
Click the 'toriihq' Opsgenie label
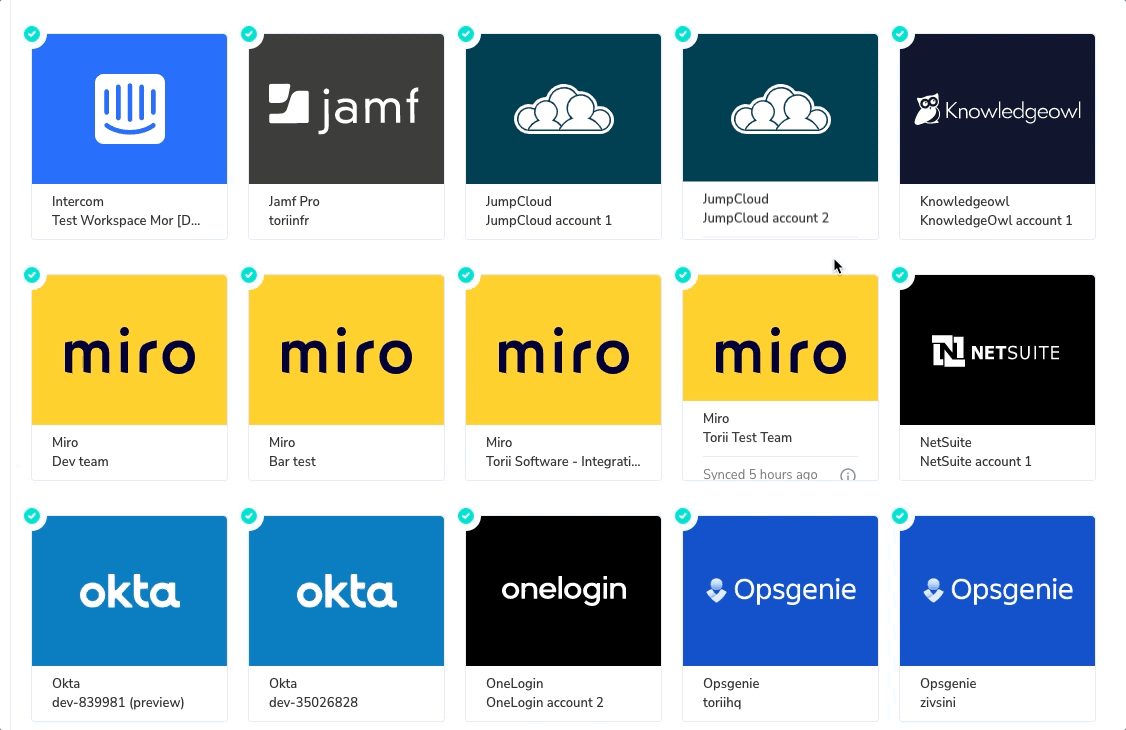[722, 703]
